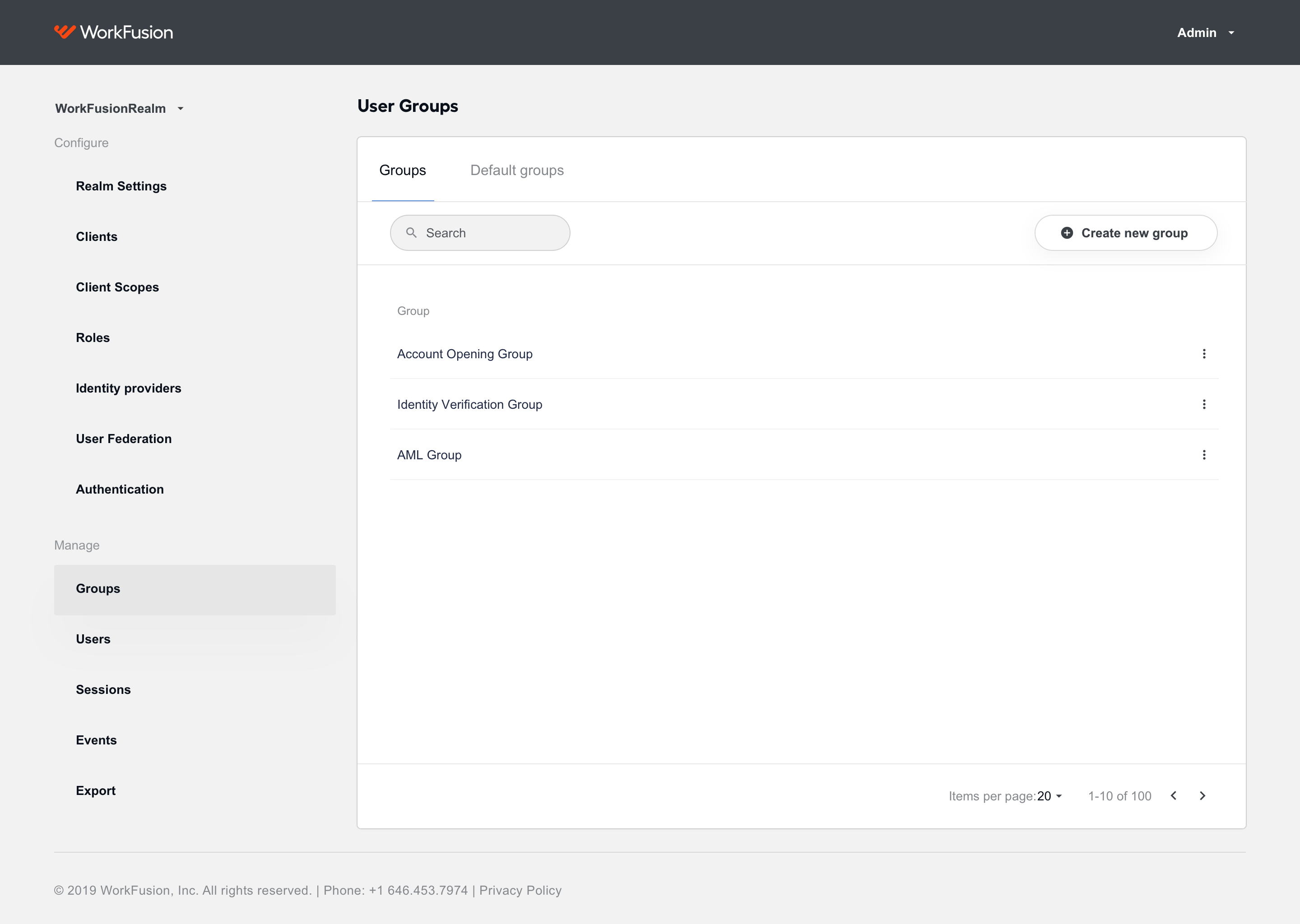Open Realm Settings in the sidebar
The width and height of the screenshot is (1300, 924).
(121, 186)
